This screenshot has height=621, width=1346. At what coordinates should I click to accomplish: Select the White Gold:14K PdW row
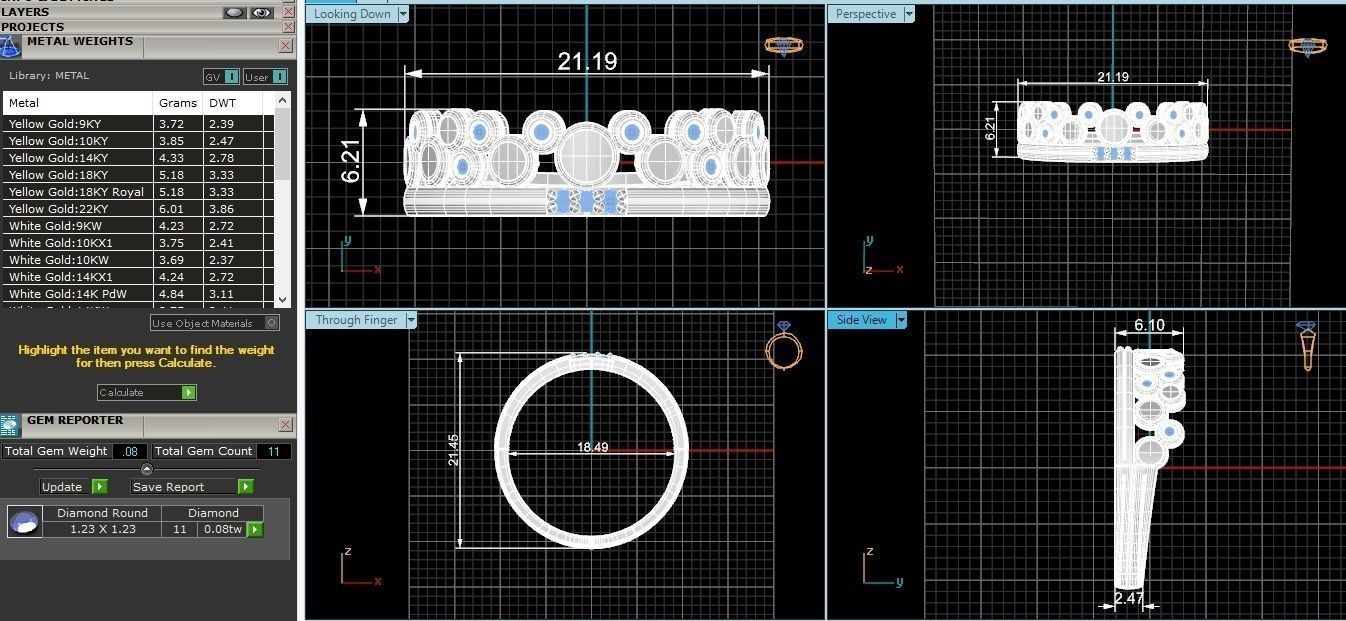point(139,294)
